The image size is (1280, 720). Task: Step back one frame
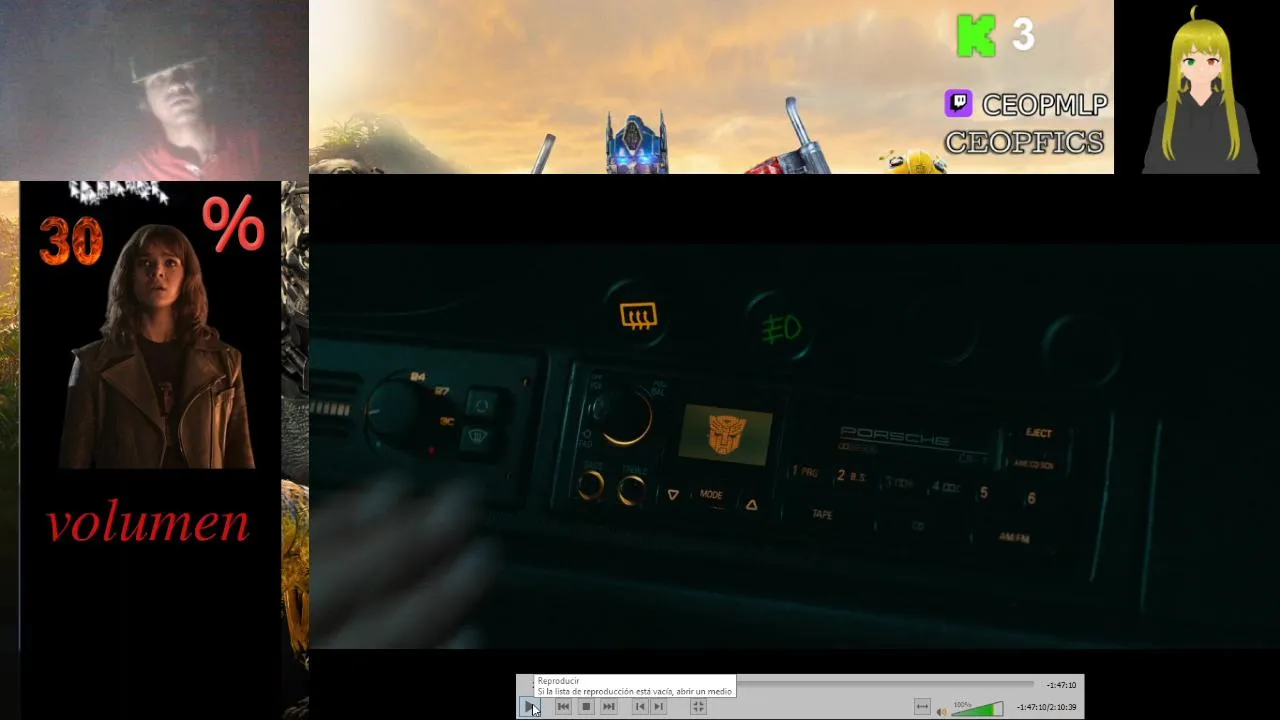point(640,707)
